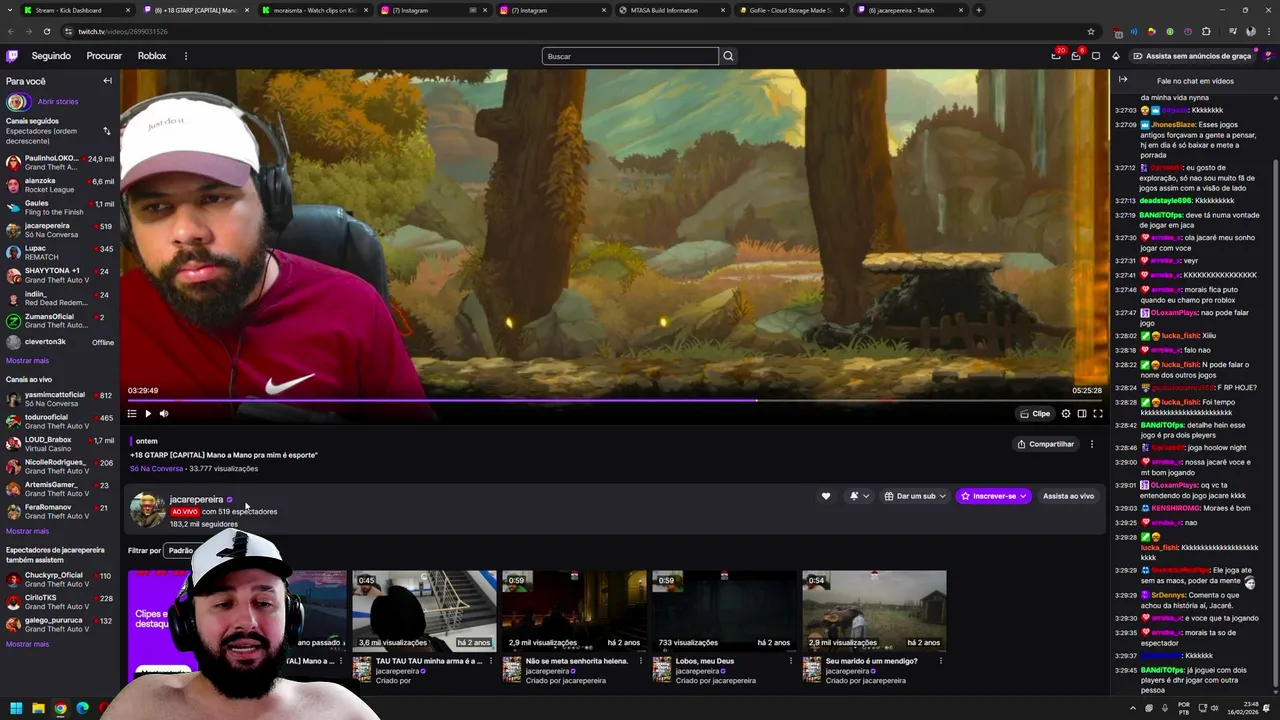Click Só Na Conversa category link under title

pyautogui.click(x=156, y=468)
